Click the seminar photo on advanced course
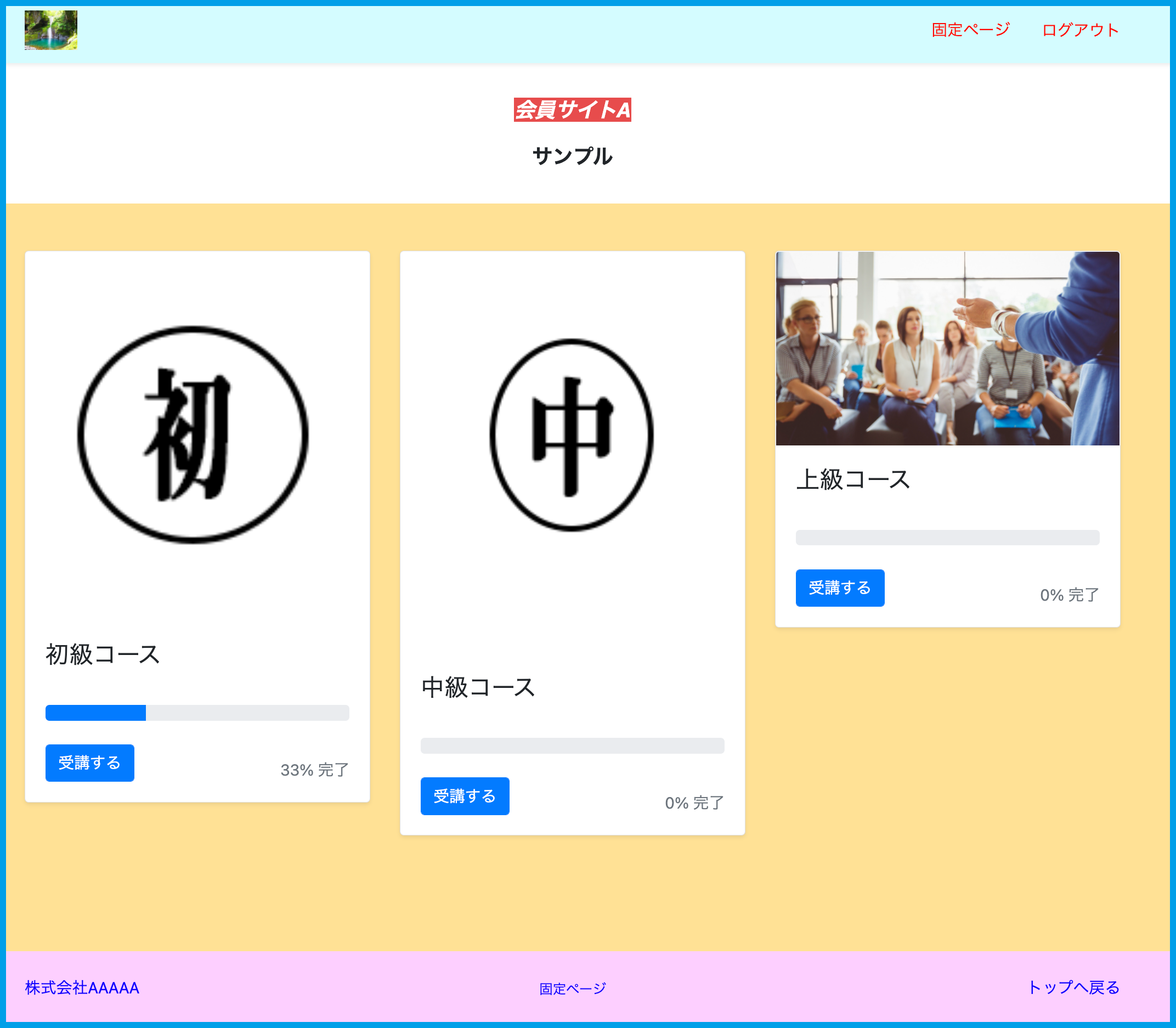The height and width of the screenshot is (1028, 1176). 947,348
